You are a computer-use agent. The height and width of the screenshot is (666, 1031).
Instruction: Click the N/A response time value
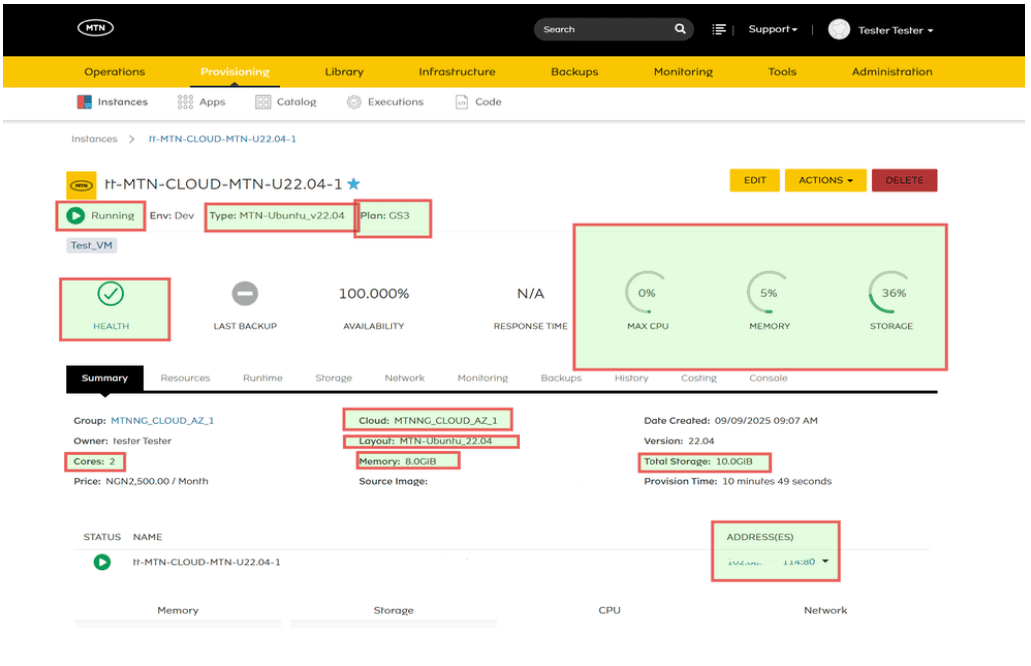[x=530, y=293]
